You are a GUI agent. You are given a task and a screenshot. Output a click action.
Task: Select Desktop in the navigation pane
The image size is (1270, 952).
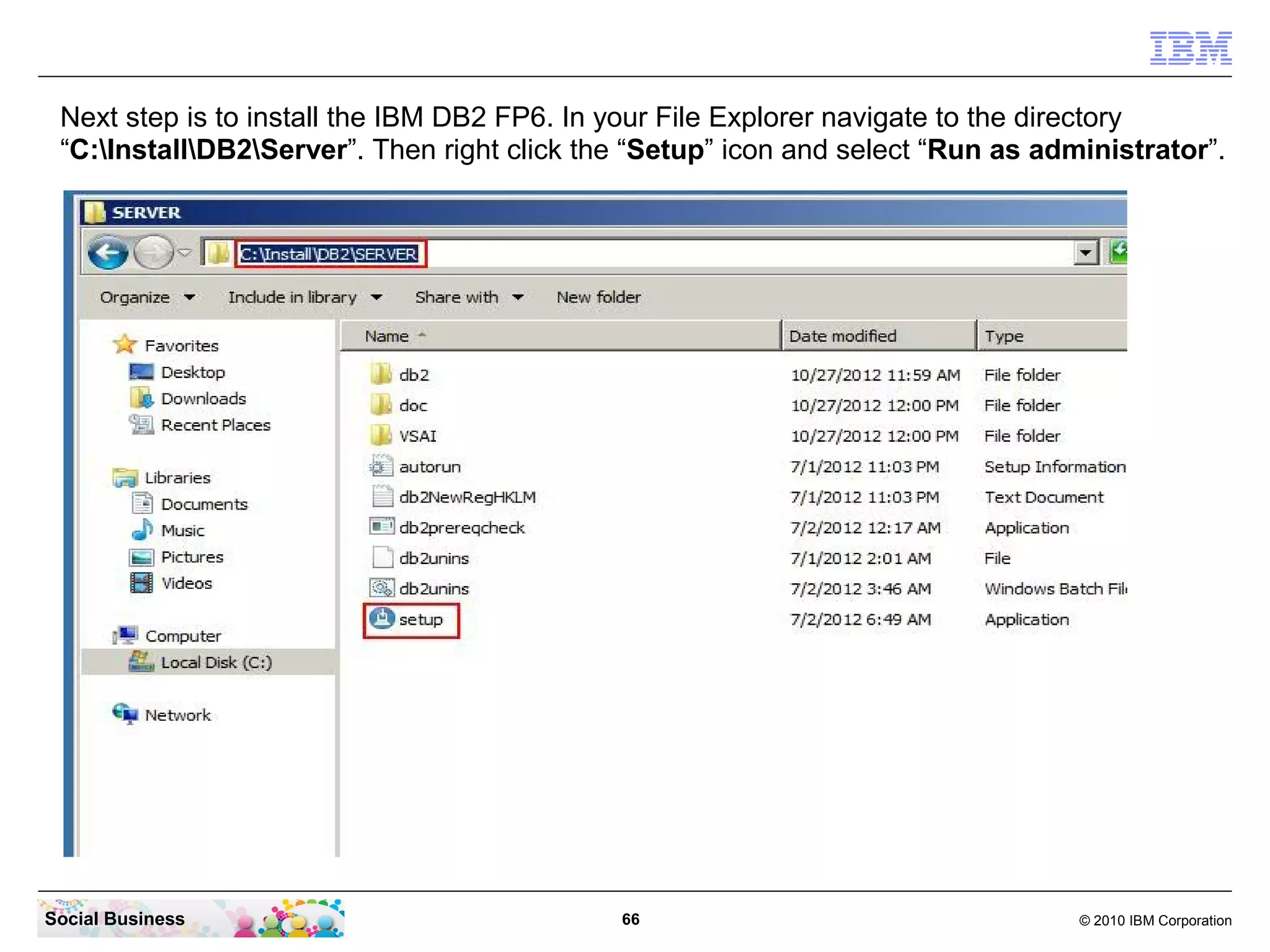[193, 372]
